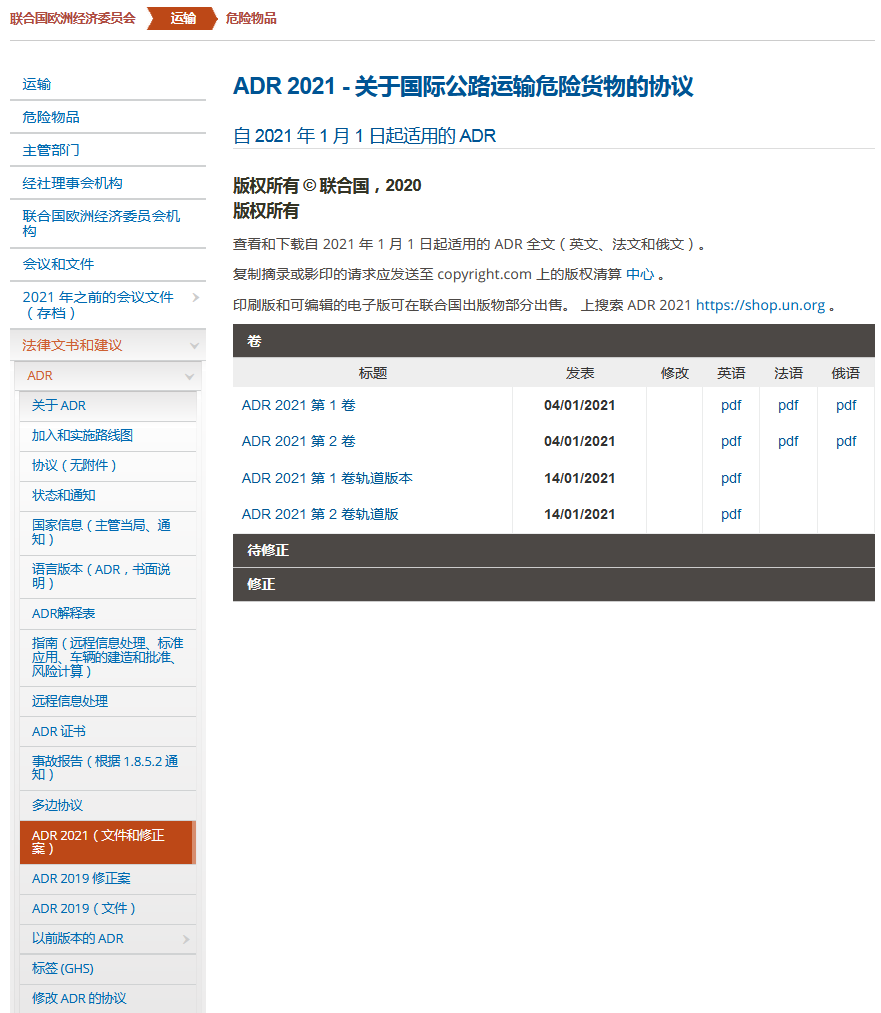Click the 英语 column header
The image size is (881, 1013).
(x=731, y=373)
